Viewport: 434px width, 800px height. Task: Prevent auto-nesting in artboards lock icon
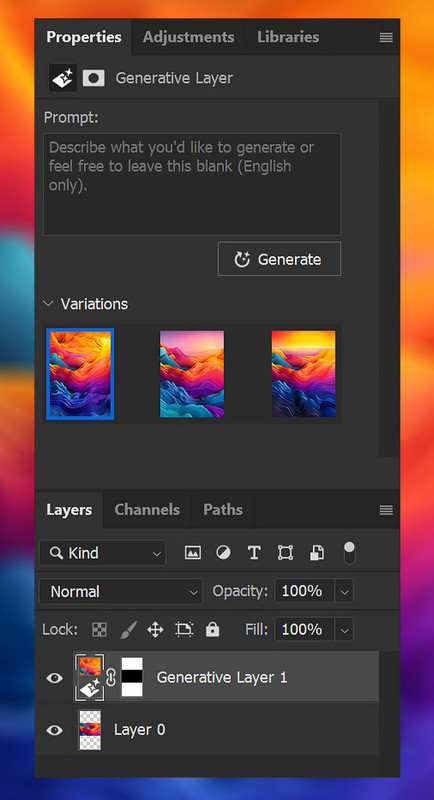pyautogui.click(x=184, y=630)
